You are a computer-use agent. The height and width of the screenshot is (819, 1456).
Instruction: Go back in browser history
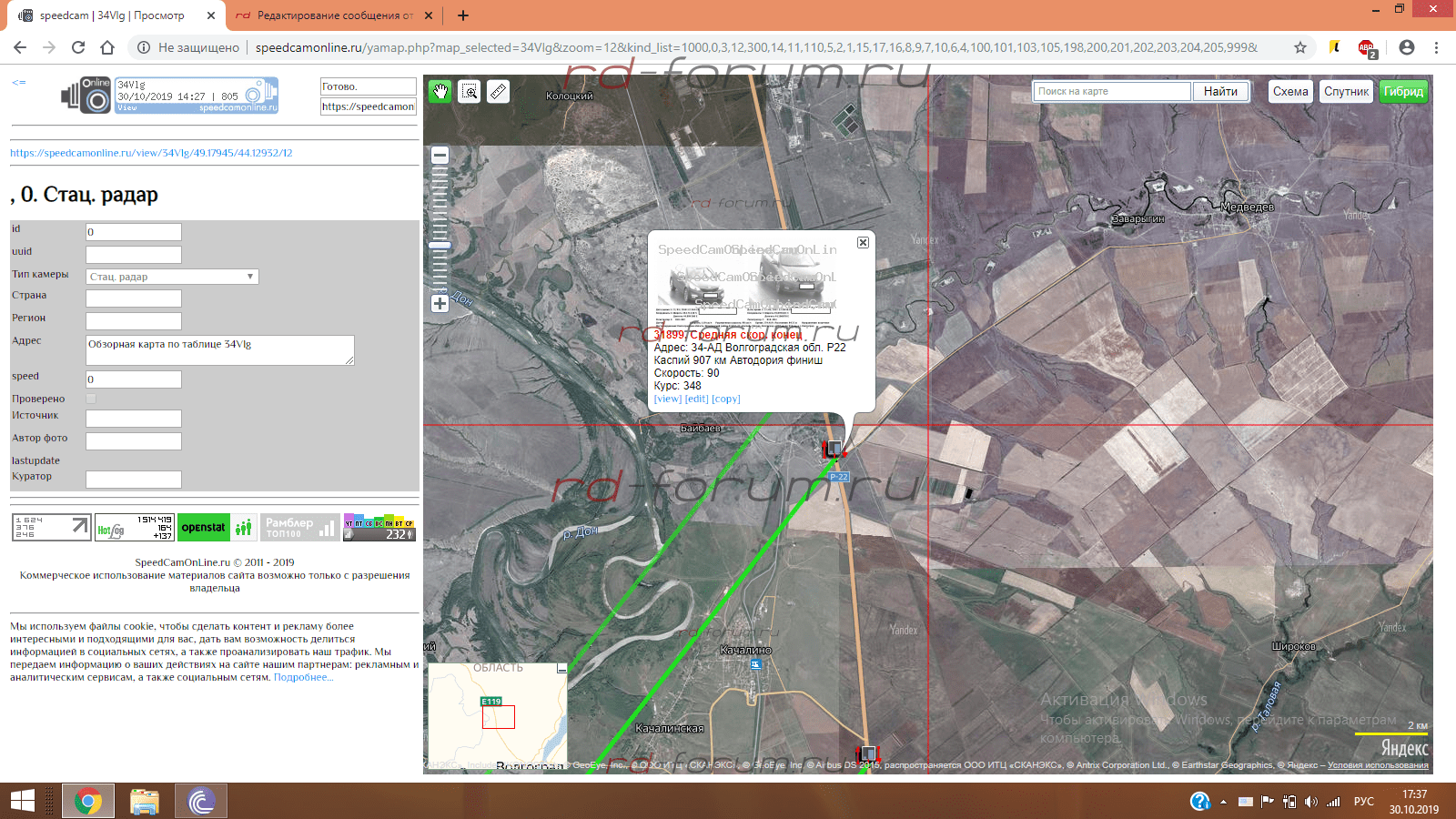click(x=20, y=47)
